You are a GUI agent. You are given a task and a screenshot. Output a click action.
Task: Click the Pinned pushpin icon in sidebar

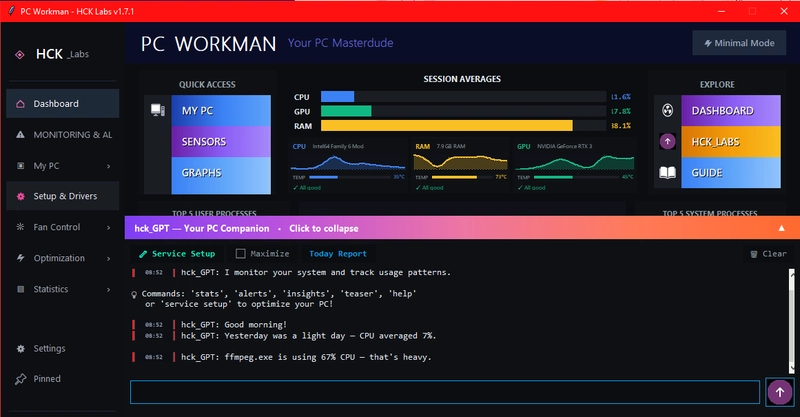[x=20, y=379]
